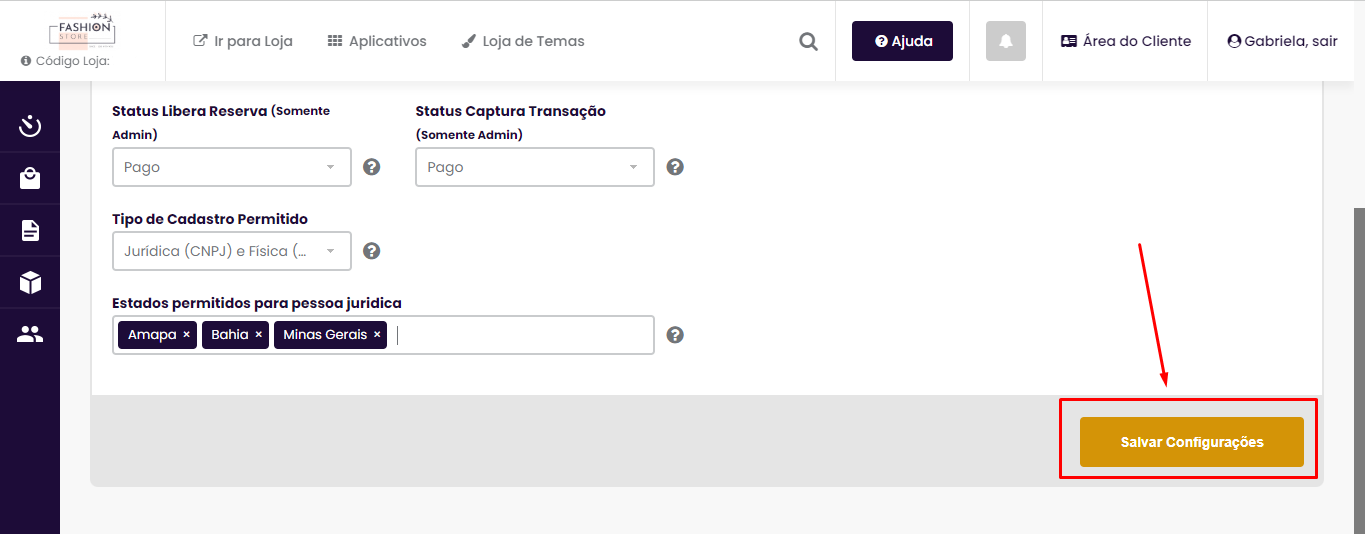Open the products box icon in sidebar
Image resolution: width=1365 pixels, height=534 pixels.
point(30,283)
